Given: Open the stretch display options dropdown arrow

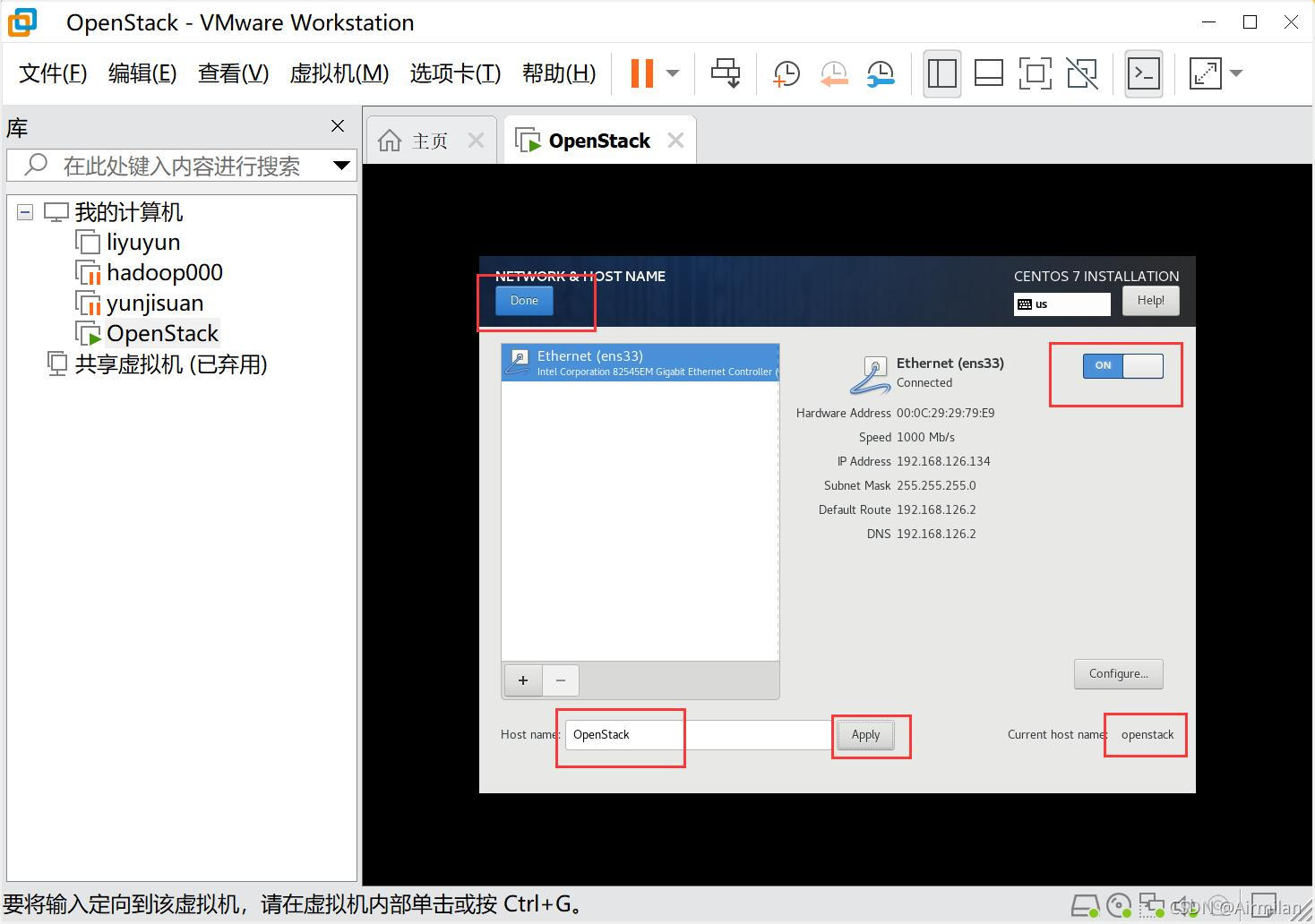Looking at the screenshot, I should point(1237,73).
